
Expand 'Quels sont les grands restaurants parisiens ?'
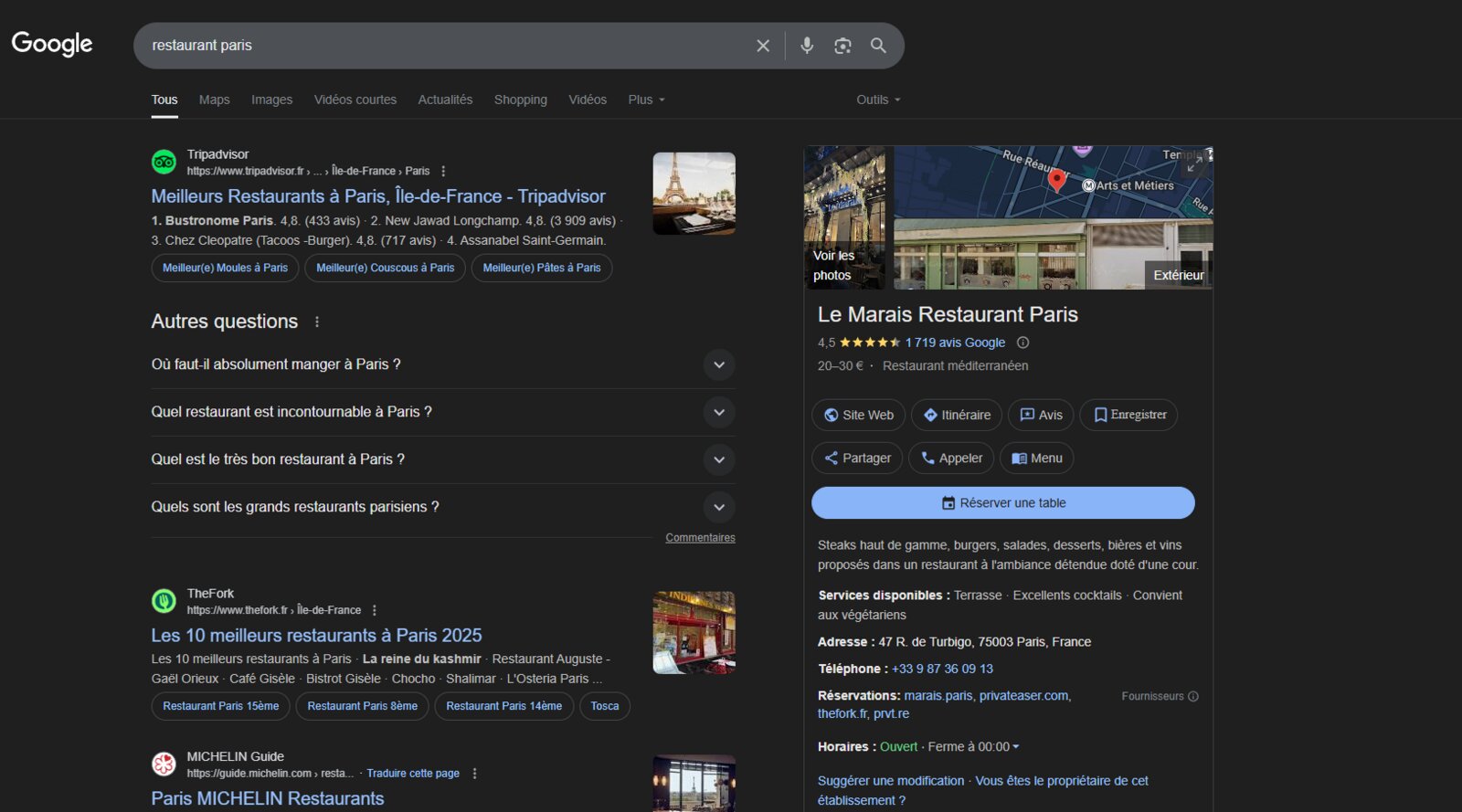pyautogui.click(x=443, y=507)
